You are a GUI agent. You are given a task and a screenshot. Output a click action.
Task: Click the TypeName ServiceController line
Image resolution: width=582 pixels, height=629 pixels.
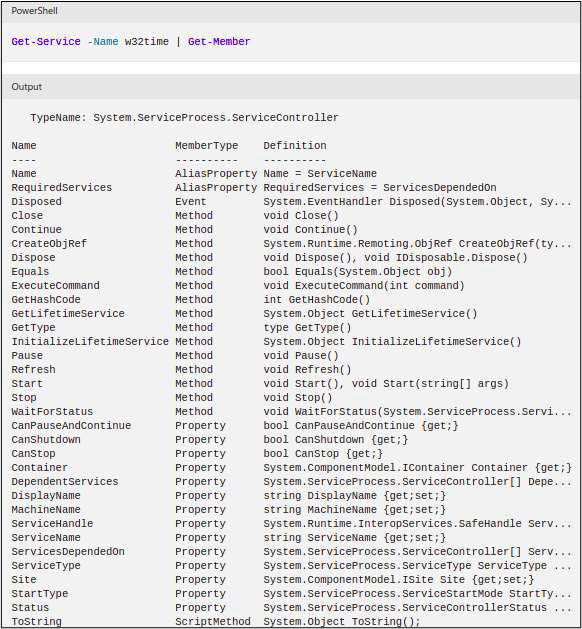click(184, 118)
